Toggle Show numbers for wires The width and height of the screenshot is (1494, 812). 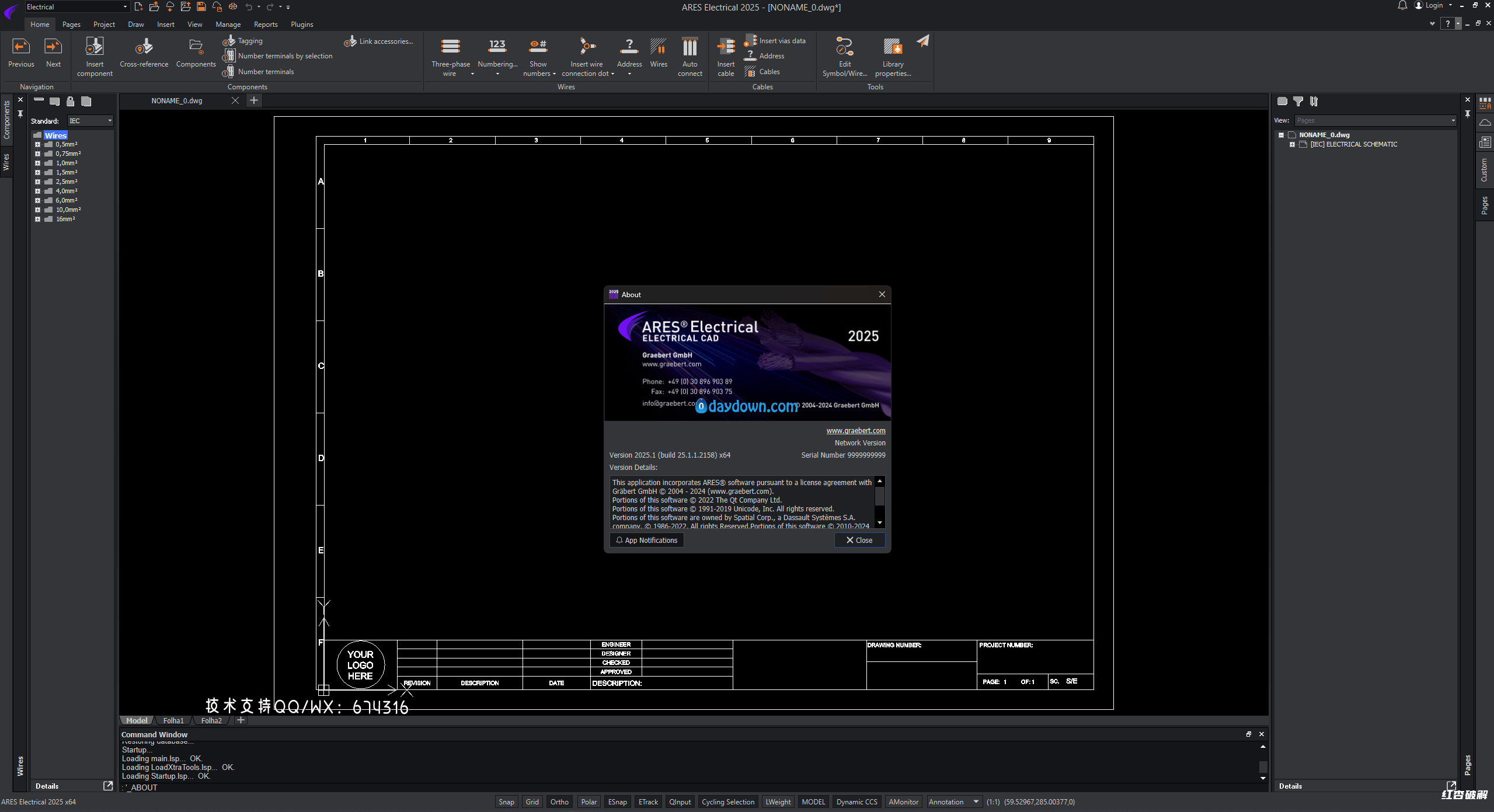coord(538,57)
